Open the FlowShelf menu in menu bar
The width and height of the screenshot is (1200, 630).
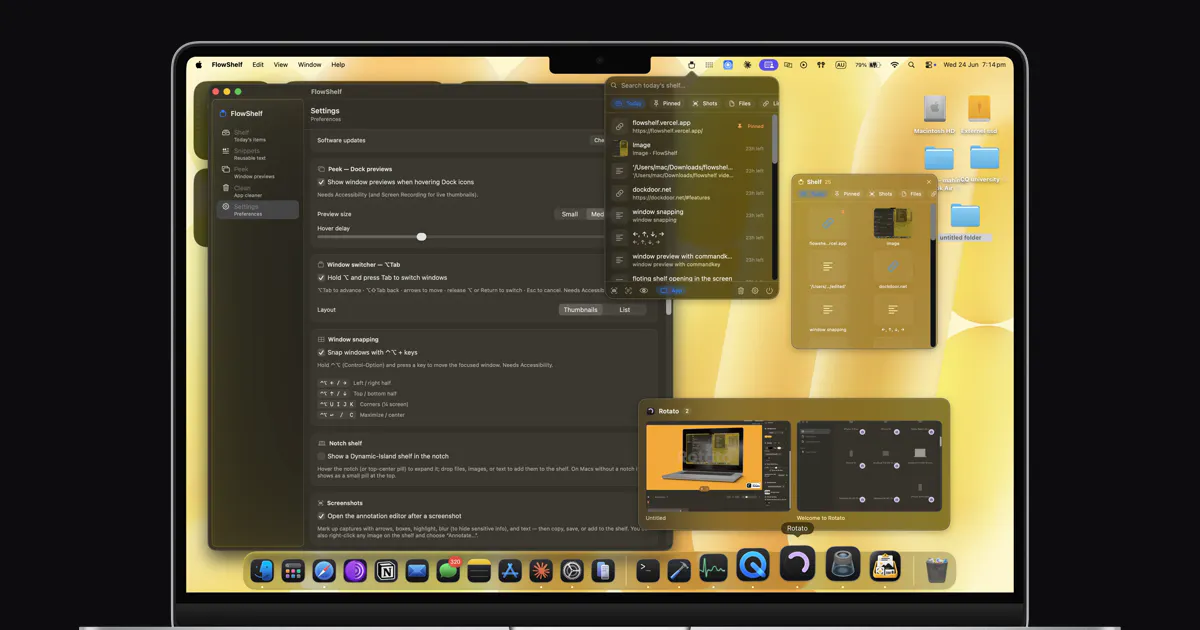227,65
